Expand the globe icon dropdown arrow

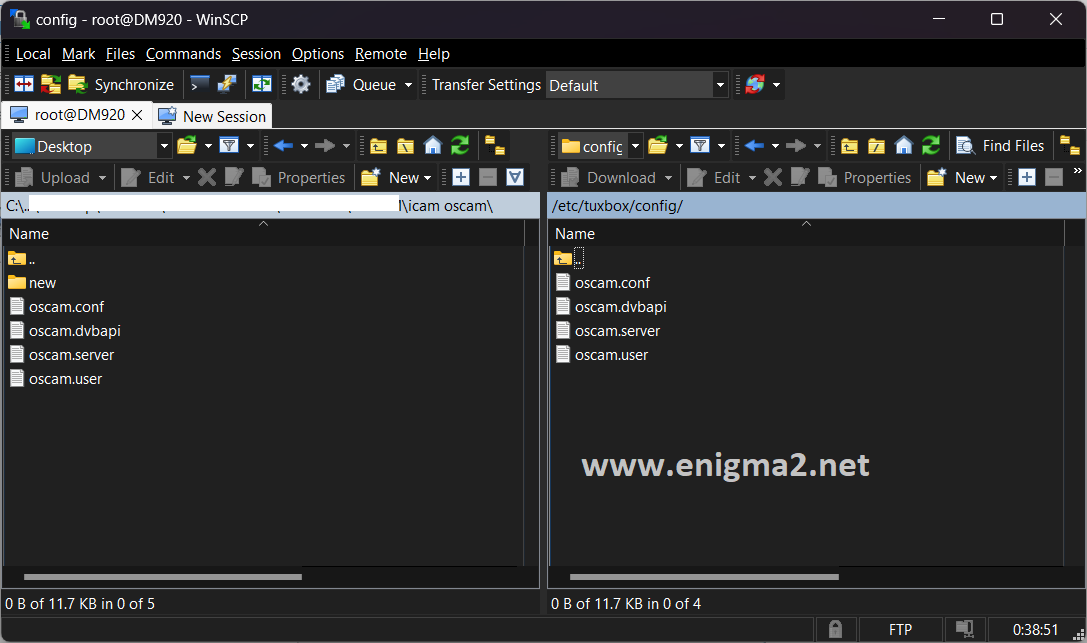point(776,85)
